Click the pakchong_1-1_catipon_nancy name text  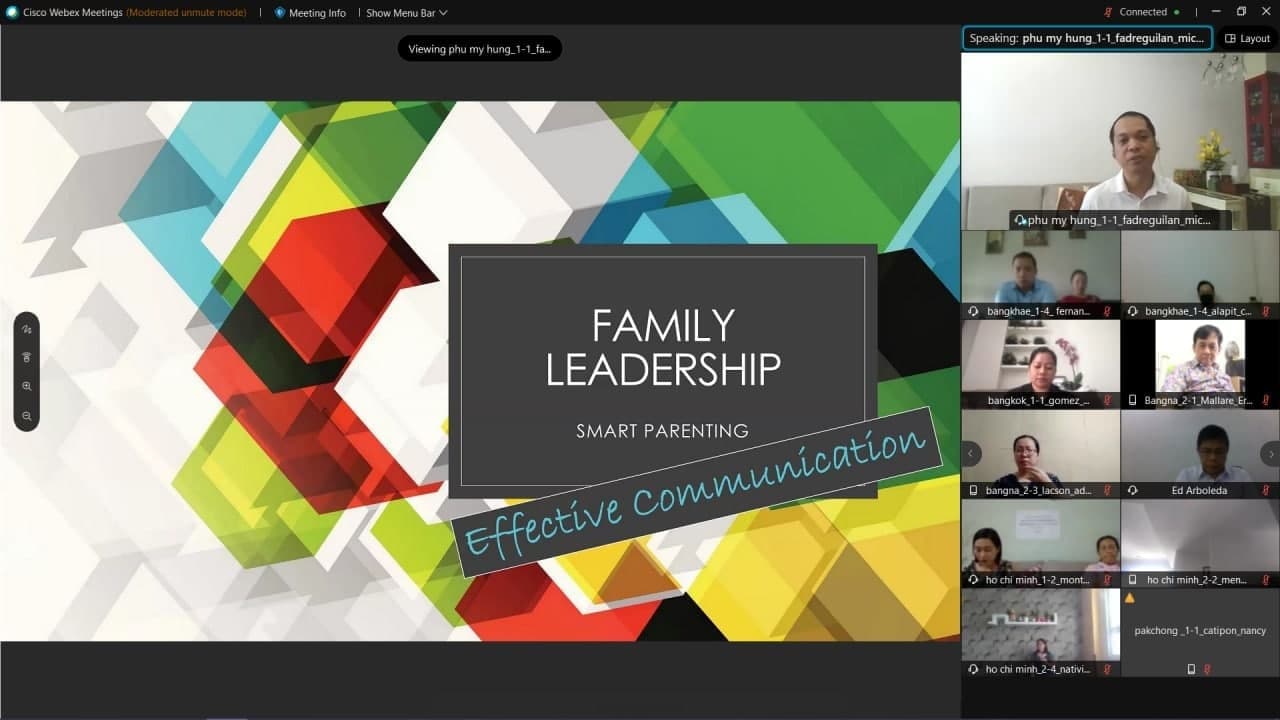1200,631
